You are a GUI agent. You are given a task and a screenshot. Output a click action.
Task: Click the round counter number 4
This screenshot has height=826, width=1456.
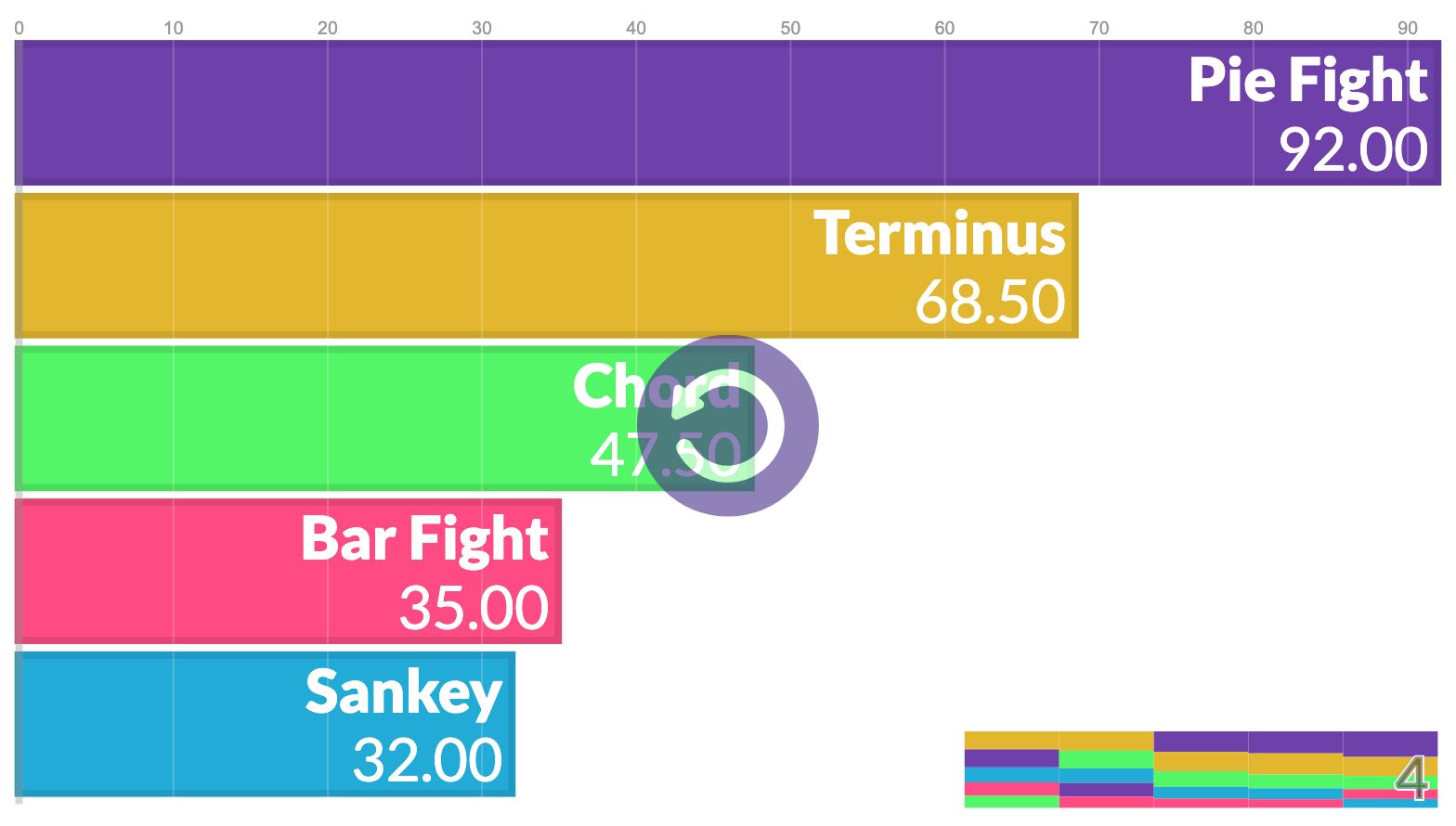pyautogui.click(x=1411, y=779)
